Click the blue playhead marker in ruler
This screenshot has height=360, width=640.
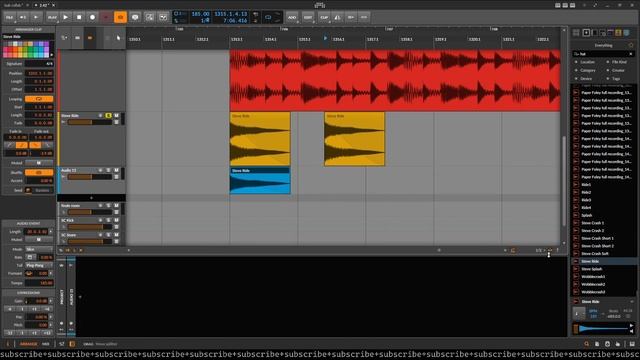[325, 38]
